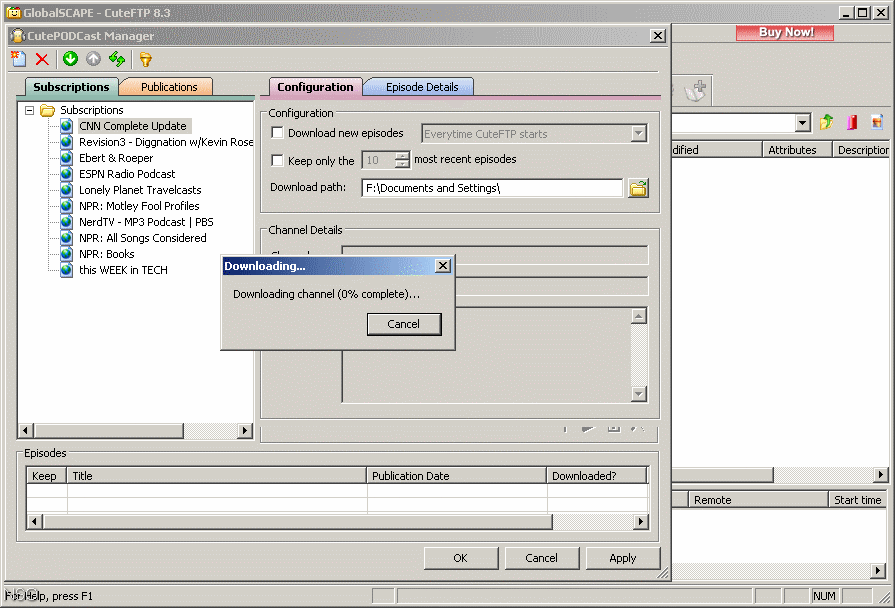Select Revision3 - Diggnation w/Kevin Rose
Viewport: 895px width, 608px height.
tap(166, 142)
